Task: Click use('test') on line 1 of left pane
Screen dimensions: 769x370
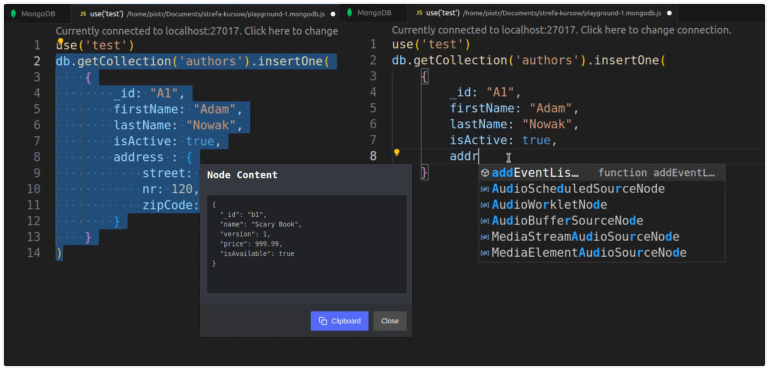Action: [95, 46]
